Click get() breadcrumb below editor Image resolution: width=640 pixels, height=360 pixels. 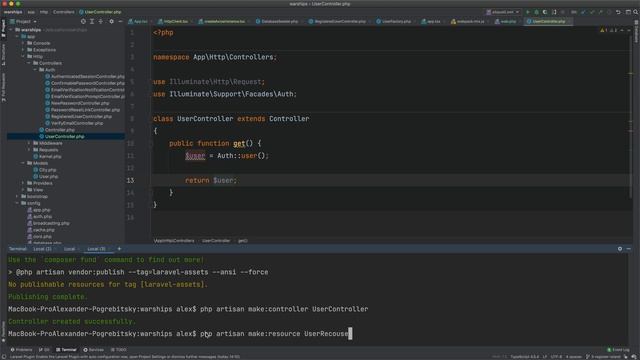tap(242, 241)
